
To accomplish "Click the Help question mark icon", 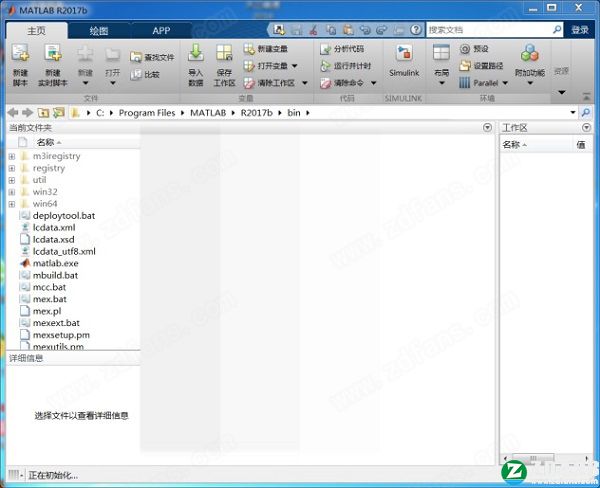I will coord(416,29).
